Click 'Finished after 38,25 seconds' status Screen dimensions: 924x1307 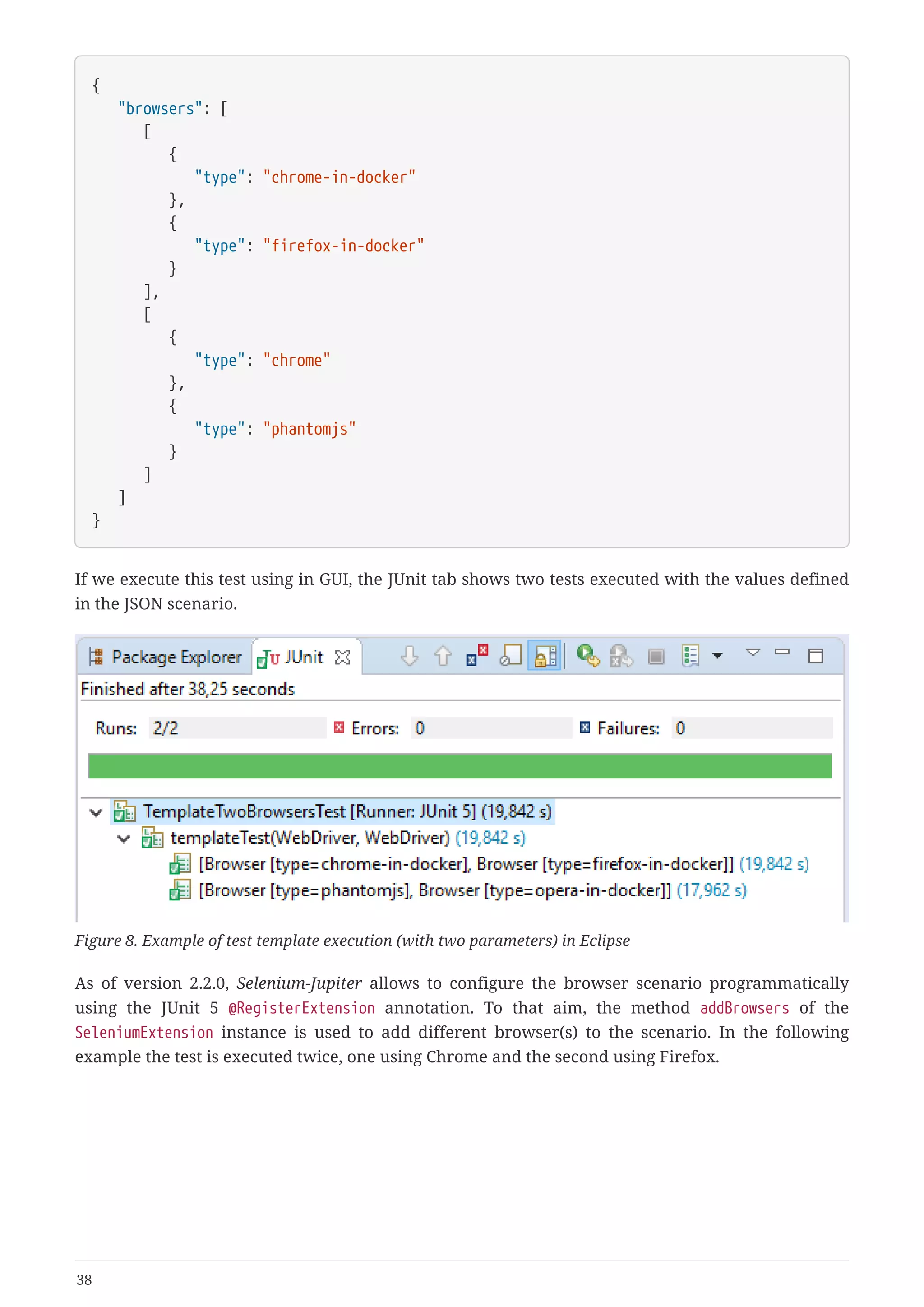(x=188, y=689)
